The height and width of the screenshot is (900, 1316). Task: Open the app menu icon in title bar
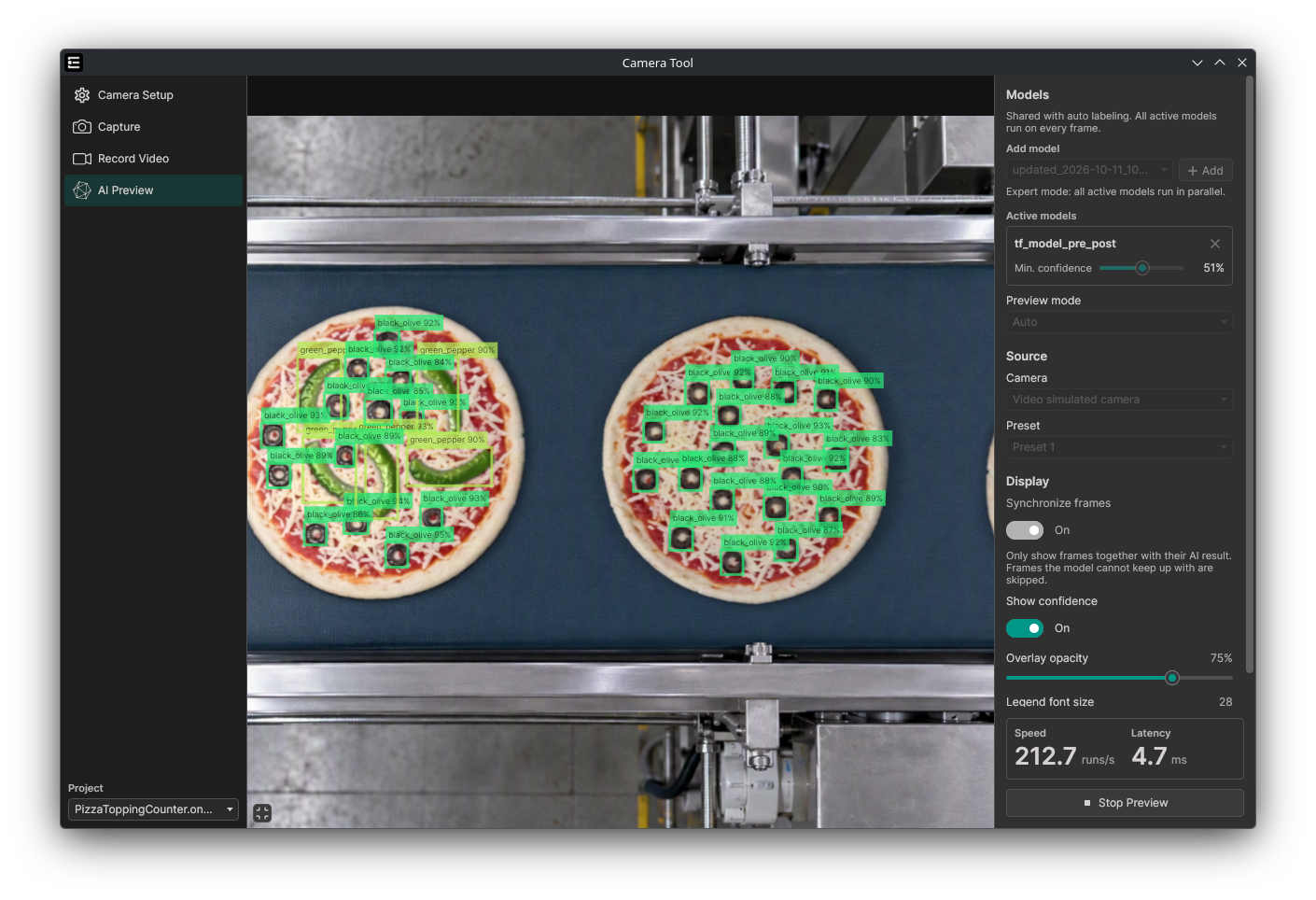[x=74, y=63]
